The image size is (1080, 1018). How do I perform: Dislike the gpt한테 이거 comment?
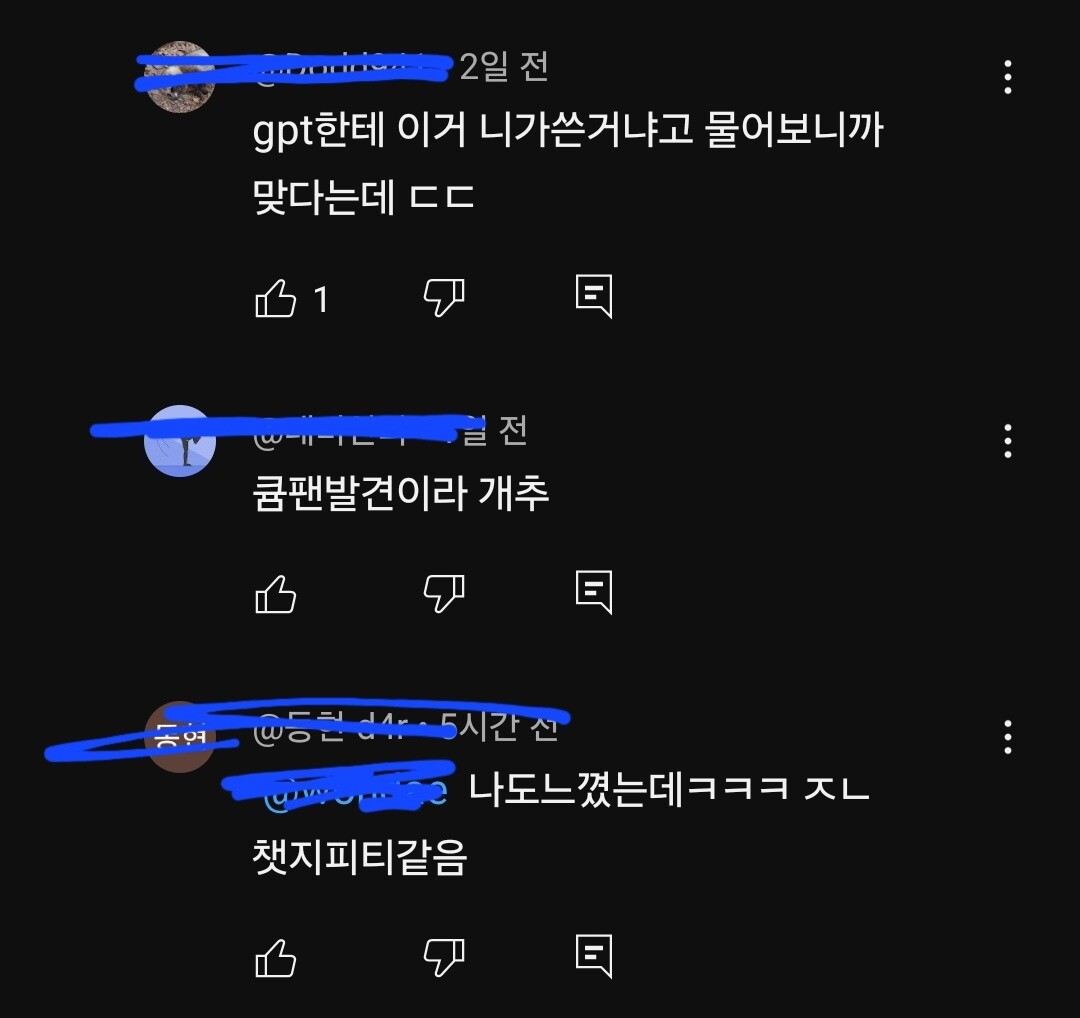444,298
